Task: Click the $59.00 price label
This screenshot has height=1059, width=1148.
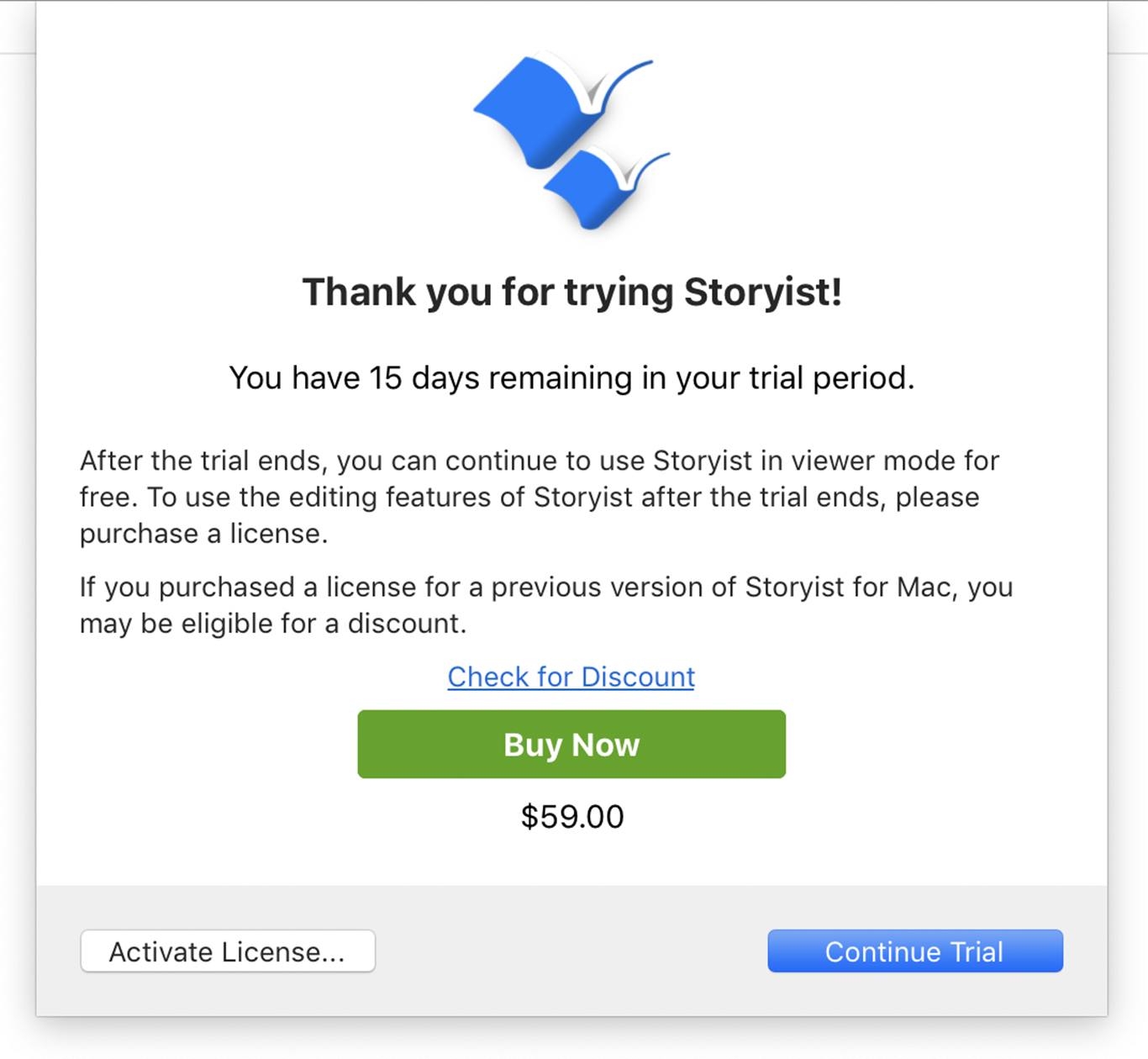Action: point(572,817)
